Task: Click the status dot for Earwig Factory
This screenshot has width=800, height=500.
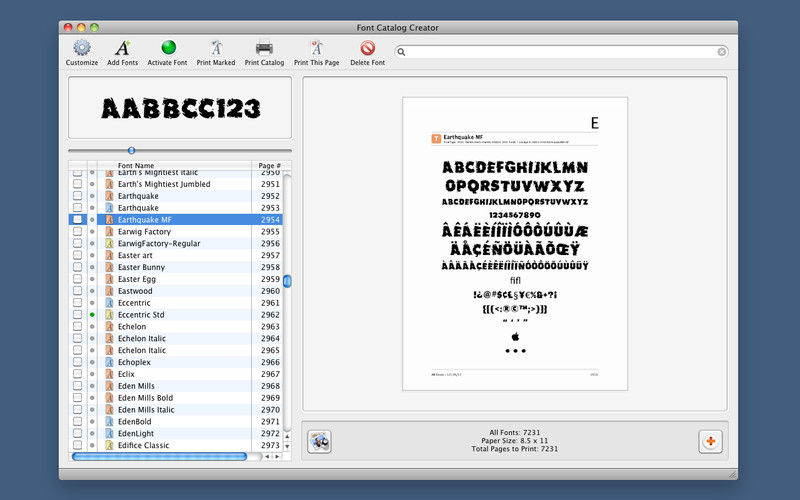Action: tap(92, 232)
